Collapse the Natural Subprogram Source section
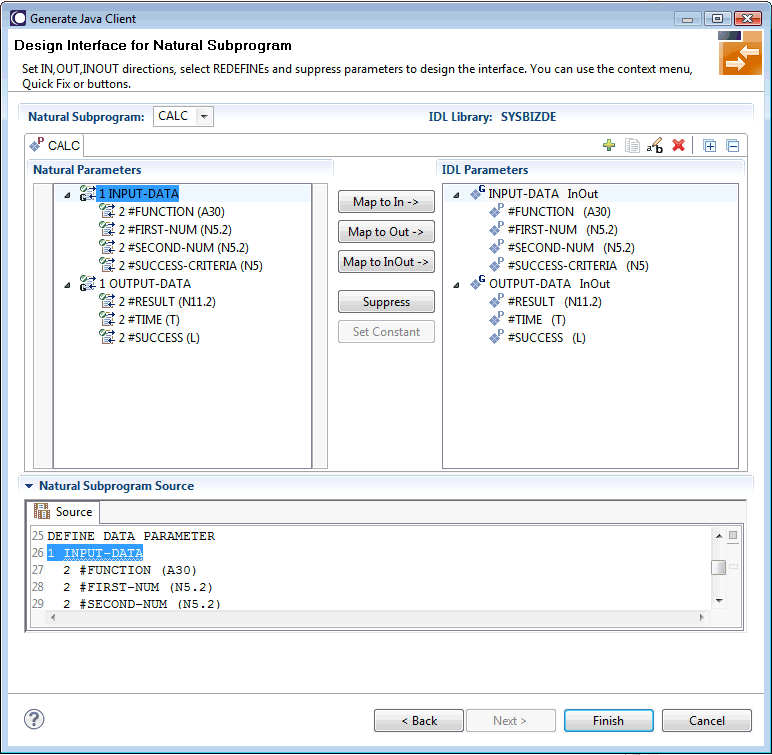This screenshot has height=755, width=772. [29, 486]
